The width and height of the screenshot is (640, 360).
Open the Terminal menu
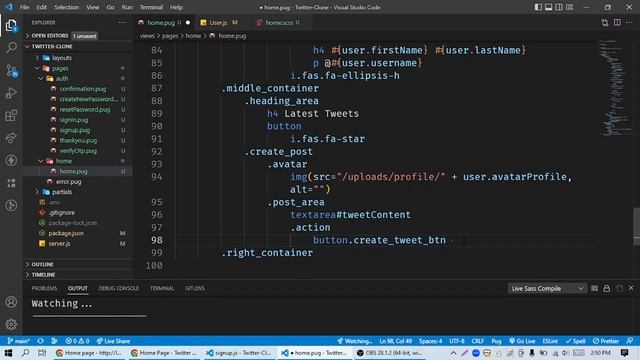[151, 7]
